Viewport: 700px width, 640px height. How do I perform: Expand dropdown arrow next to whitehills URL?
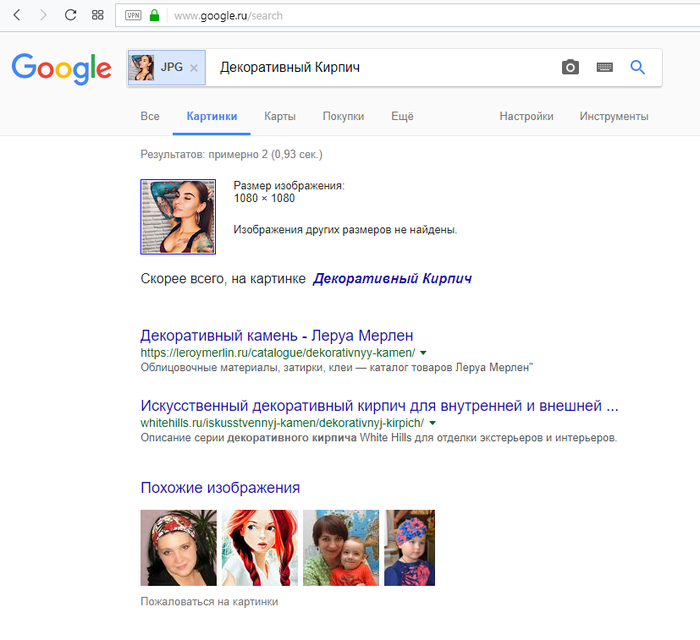tap(432, 423)
